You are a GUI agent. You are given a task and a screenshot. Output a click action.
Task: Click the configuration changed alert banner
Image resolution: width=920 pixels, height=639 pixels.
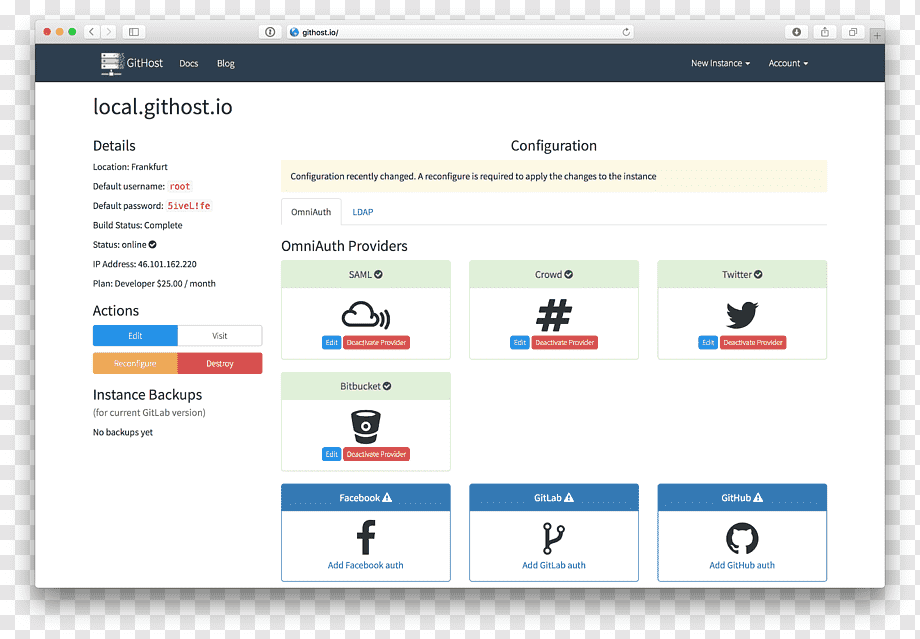[x=554, y=176]
